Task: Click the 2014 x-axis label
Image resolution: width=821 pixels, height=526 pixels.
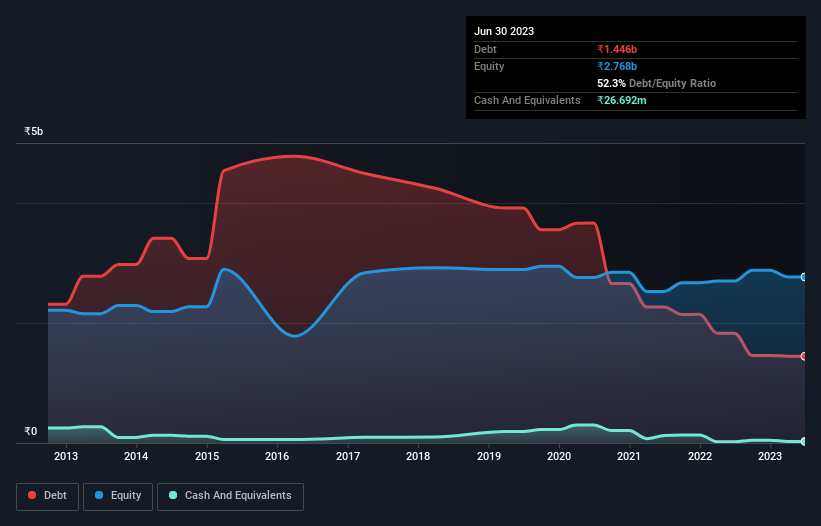Action: (136, 456)
